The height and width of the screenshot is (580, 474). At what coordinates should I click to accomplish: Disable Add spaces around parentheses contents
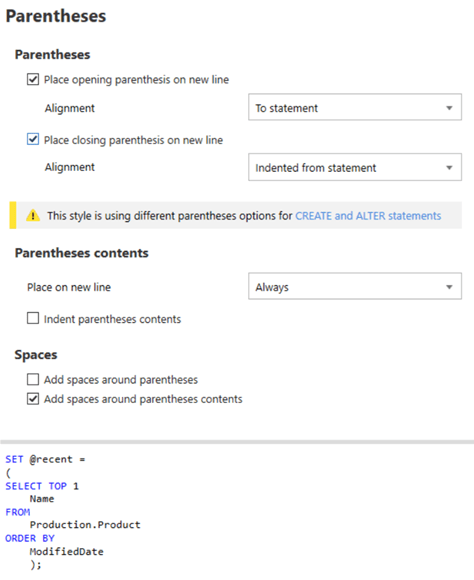coord(33,399)
